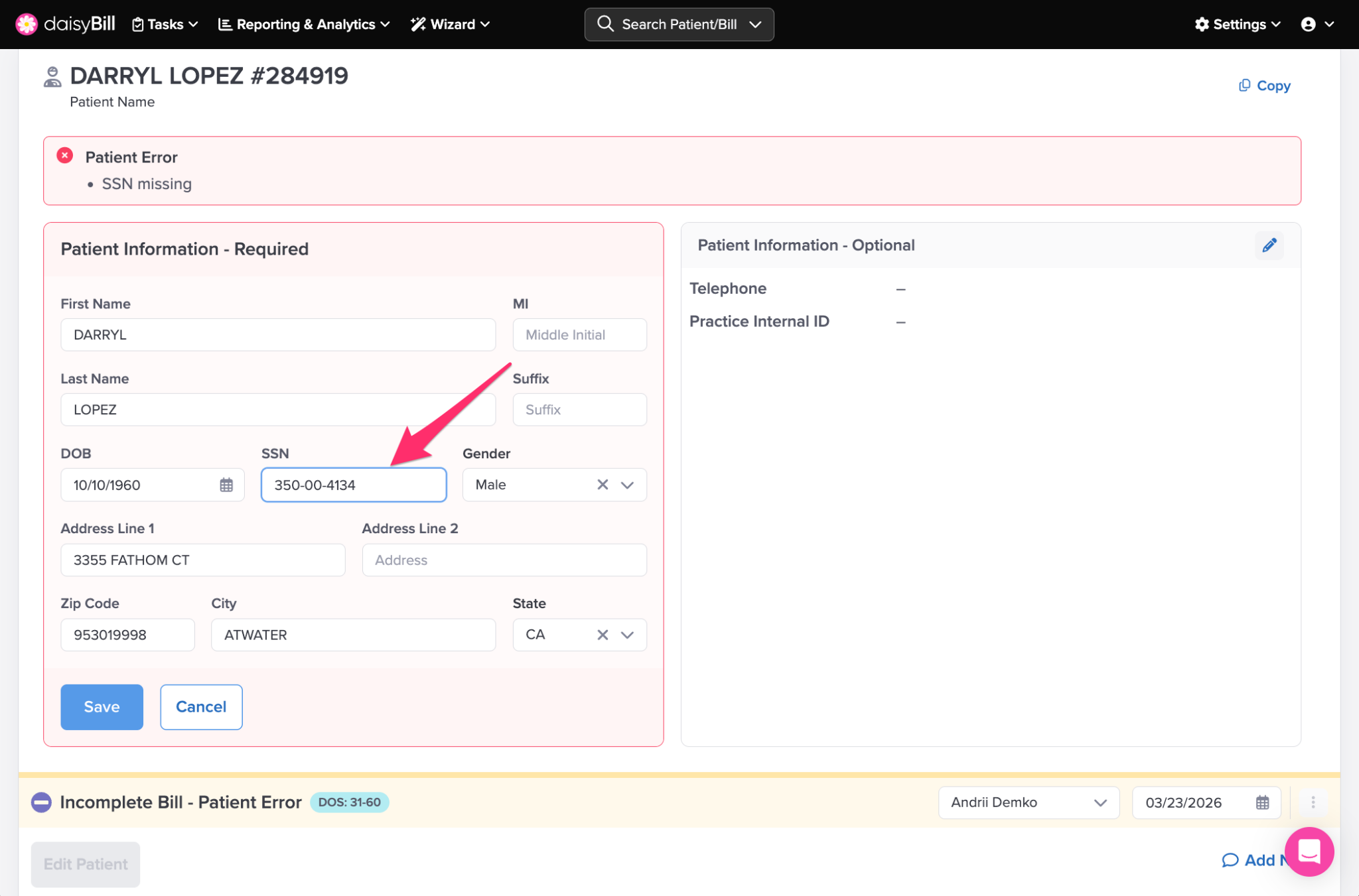This screenshot has width=1359, height=896.
Task: Open the bill date calendar icon
Action: [1262, 802]
